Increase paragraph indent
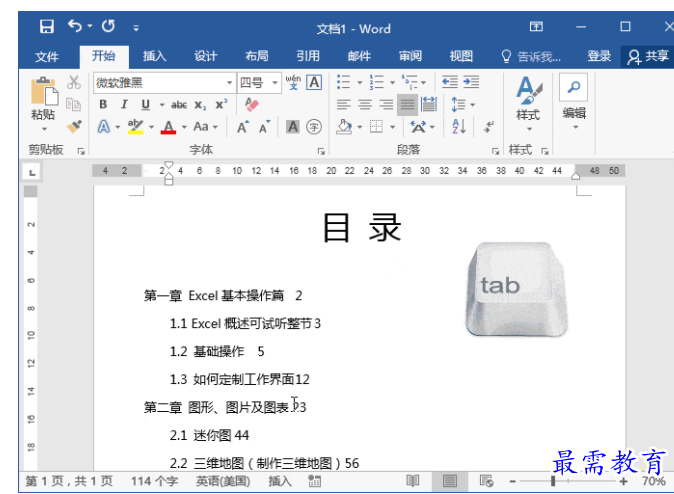 click(471, 82)
